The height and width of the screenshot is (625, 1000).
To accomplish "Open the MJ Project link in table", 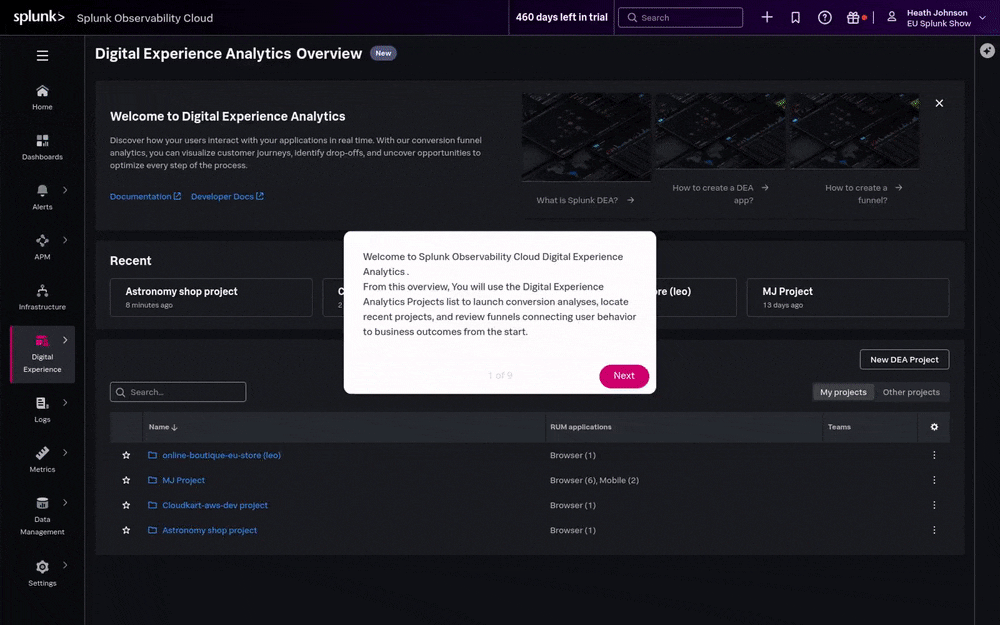I will (x=184, y=480).
